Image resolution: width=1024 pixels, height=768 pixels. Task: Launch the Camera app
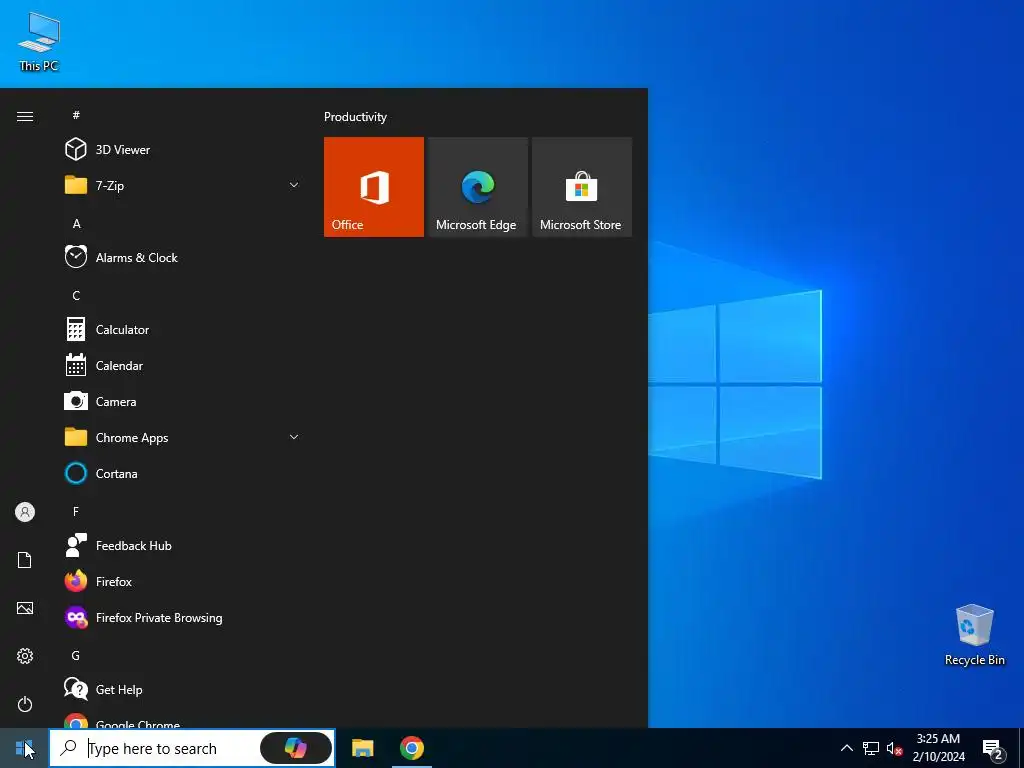183,402
